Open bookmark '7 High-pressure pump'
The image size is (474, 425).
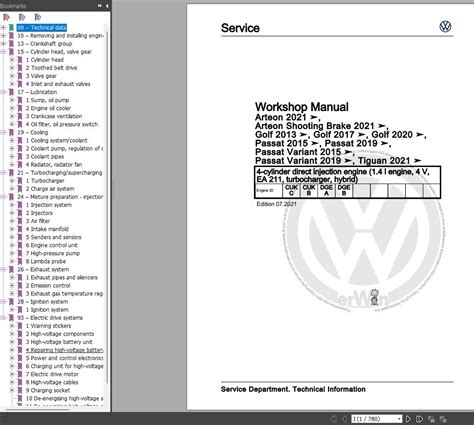tap(53, 253)
